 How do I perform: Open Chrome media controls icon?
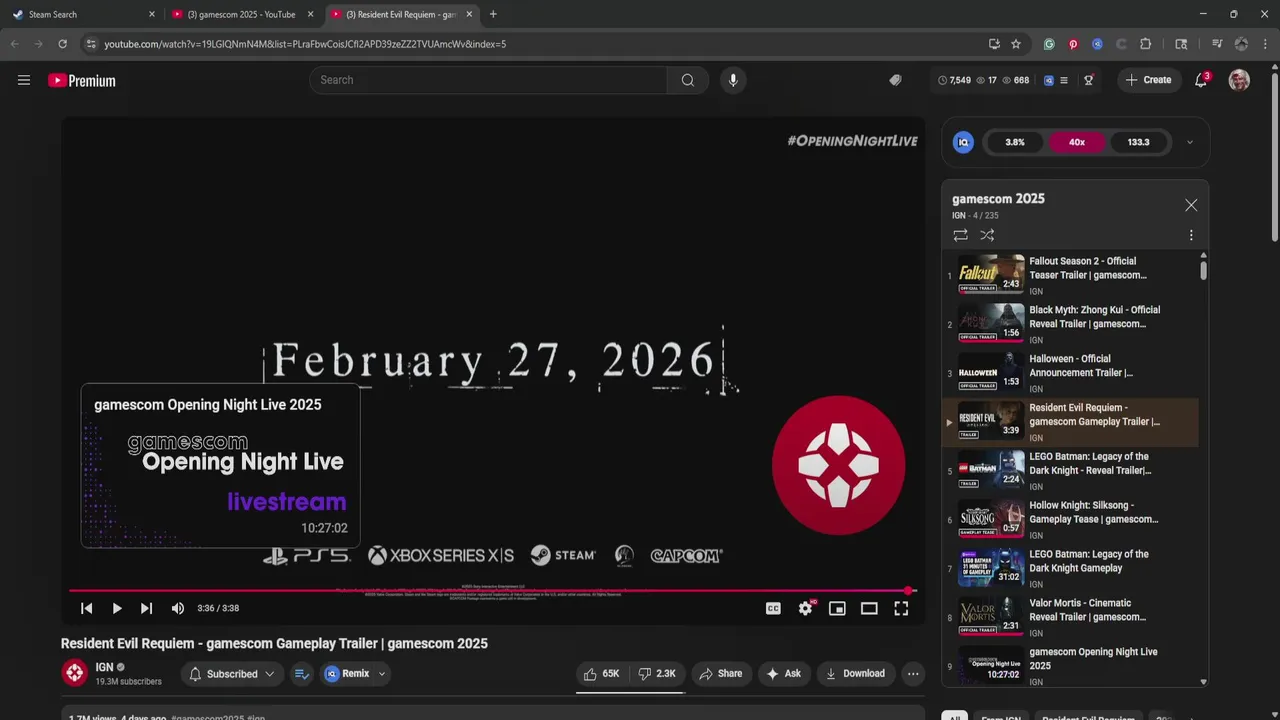click(x=1217, y=44)
